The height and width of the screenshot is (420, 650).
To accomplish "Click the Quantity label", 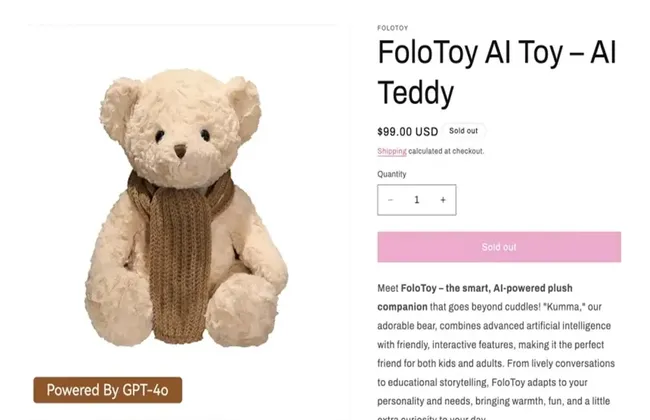I will coord(392,174).
